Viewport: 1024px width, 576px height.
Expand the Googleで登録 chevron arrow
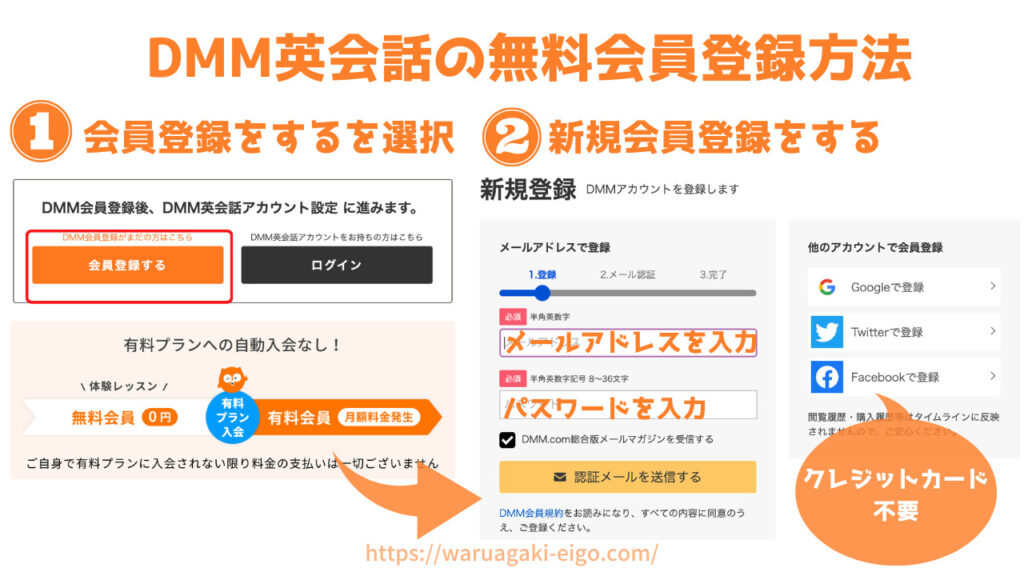(992, 286)
